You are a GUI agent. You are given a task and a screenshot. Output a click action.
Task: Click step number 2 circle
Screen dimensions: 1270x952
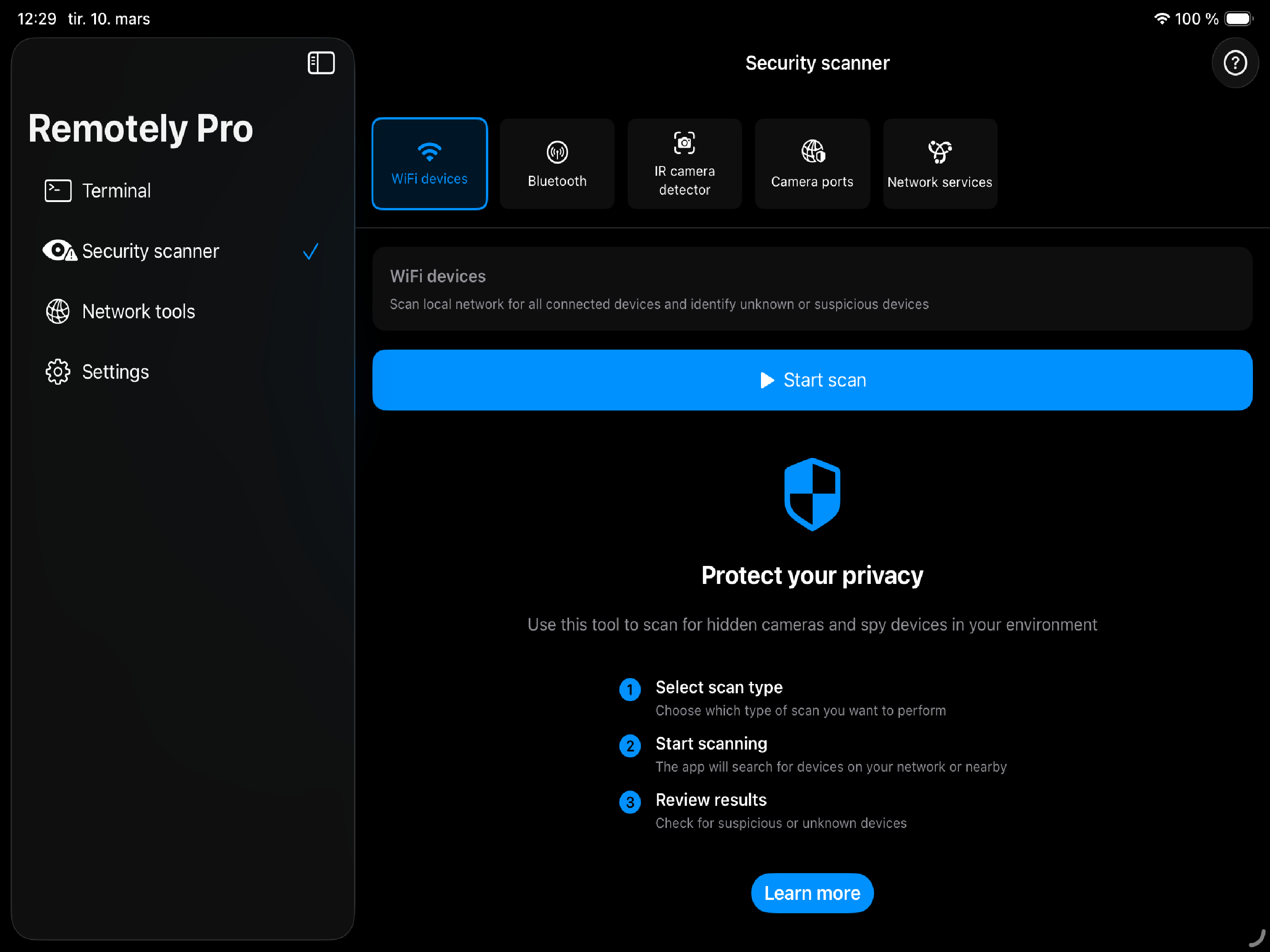pos(630,745)
